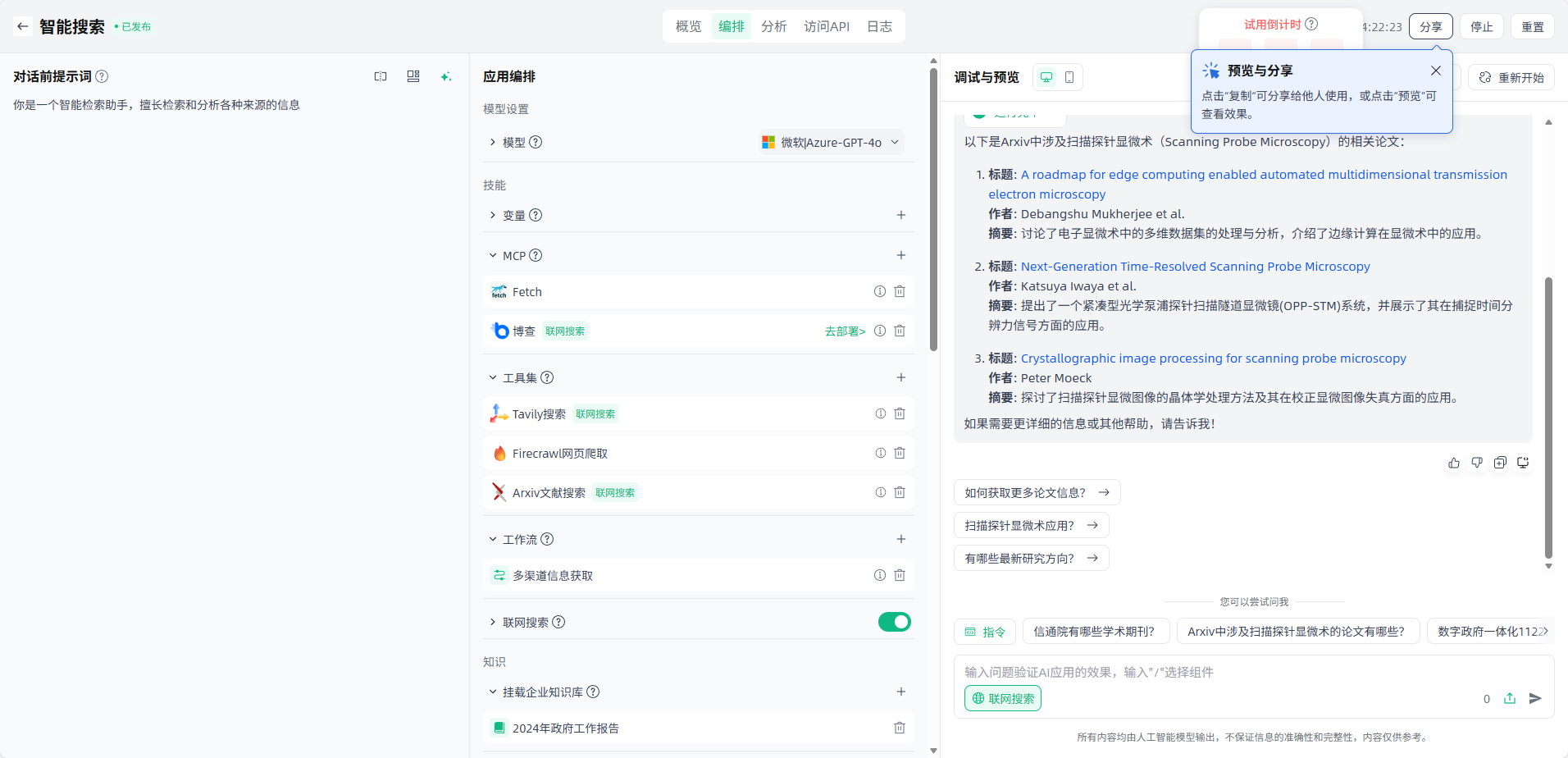Open the Next-Generation Time-Resolved paper link
The height and width of the screenshot is (758, 1568).
click(x=1195, y=267)
